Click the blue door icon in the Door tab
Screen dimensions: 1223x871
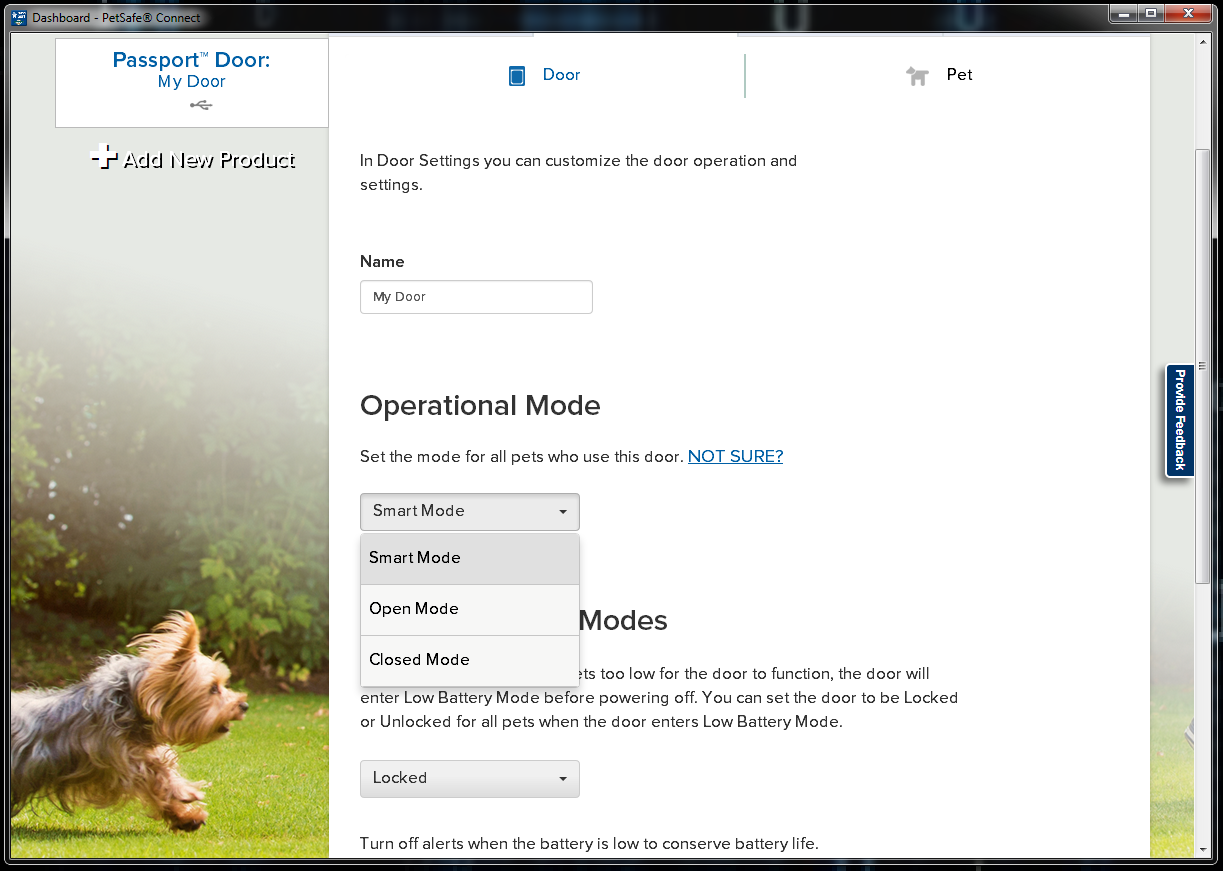tap(517, 76)
